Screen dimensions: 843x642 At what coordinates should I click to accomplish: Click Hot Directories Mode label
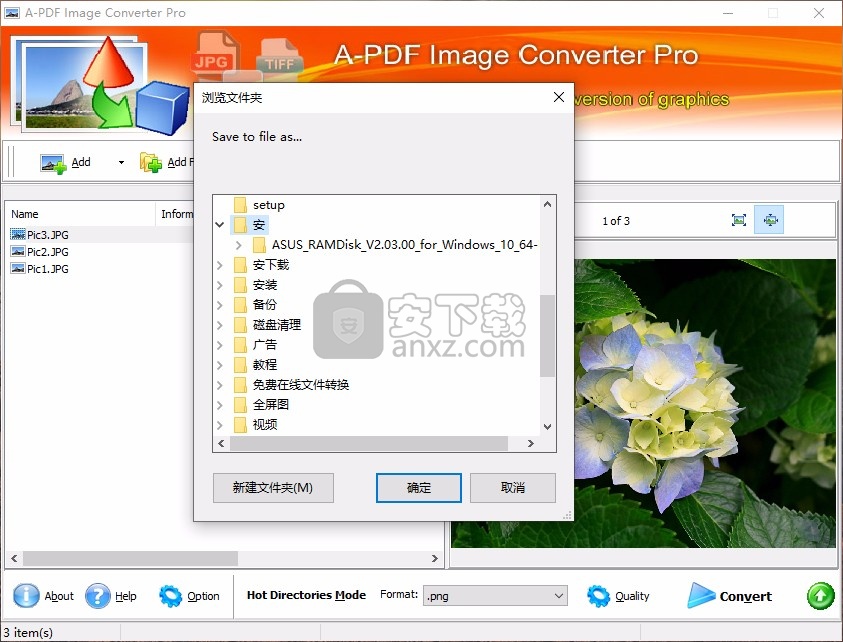pyautogui.click(x=306, y=595)
